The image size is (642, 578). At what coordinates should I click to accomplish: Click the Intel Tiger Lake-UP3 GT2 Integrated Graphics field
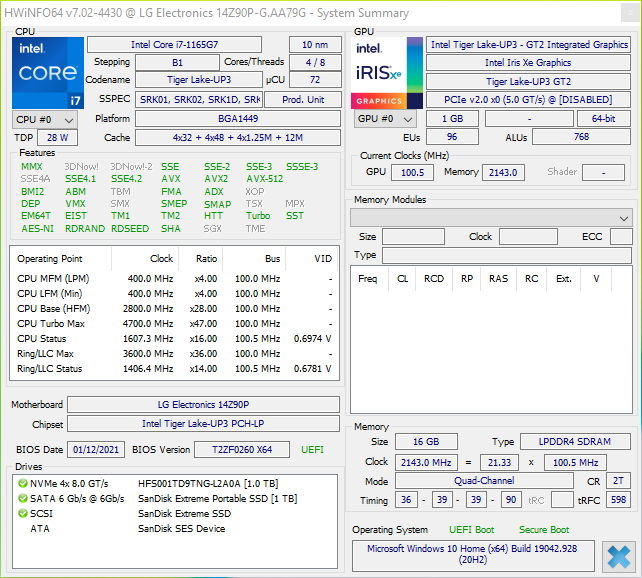pyautogui.click(x=529, y=45)
